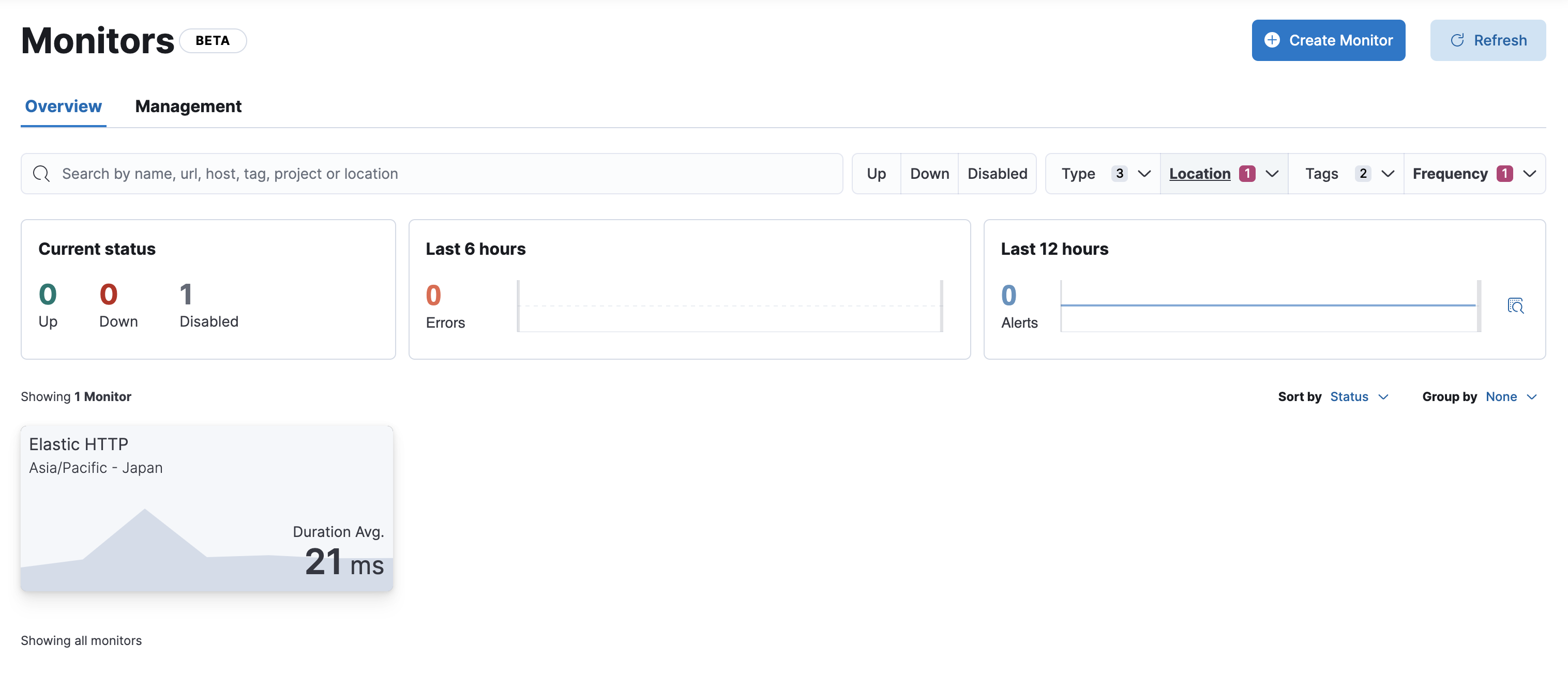Screen dimensions: 1568x676
Task: Click the Refresh button
Action: click(1488, 40)
